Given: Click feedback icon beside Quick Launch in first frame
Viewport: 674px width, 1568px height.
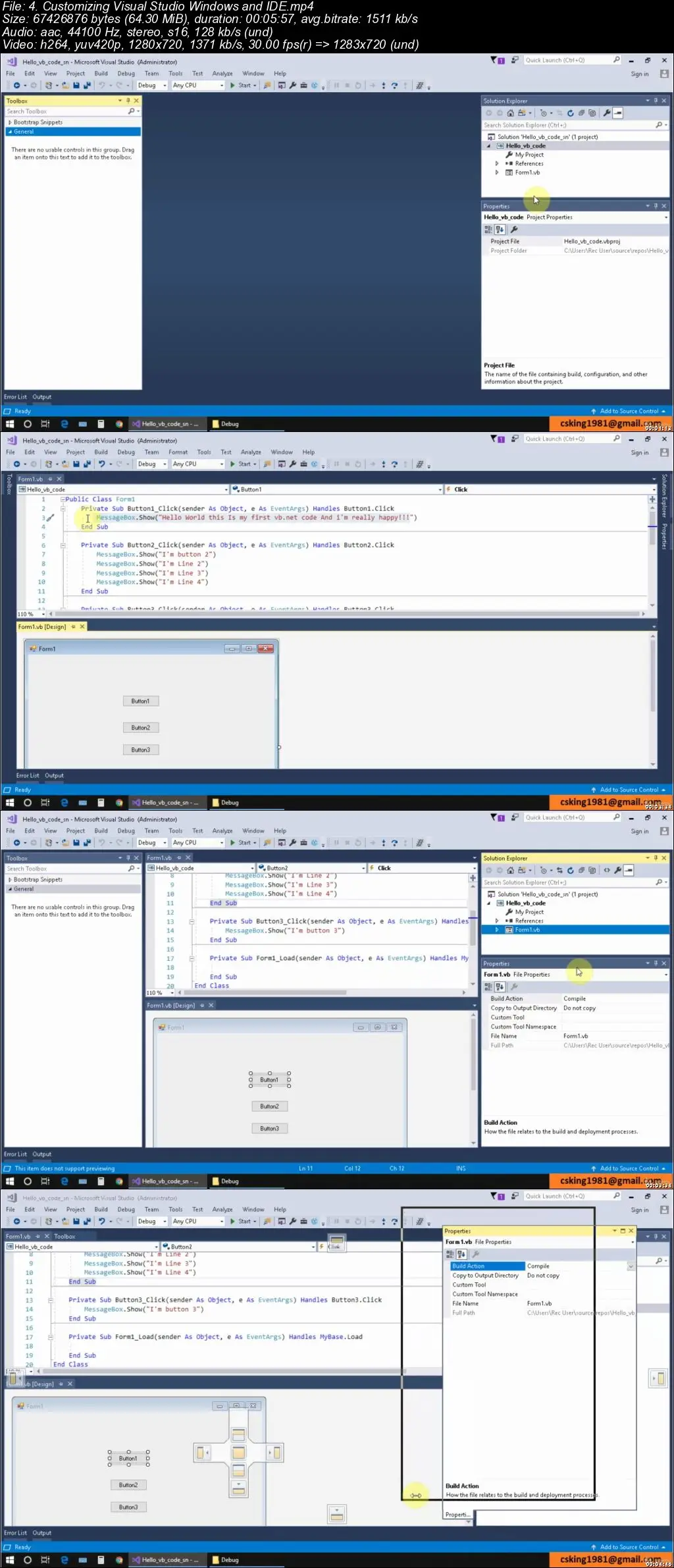Looking at the screenshot, I should 515,60.
